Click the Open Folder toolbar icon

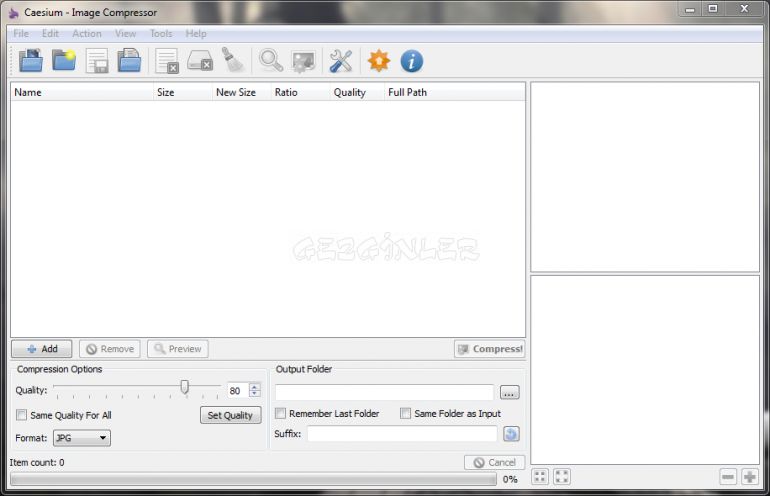[64, 61]
